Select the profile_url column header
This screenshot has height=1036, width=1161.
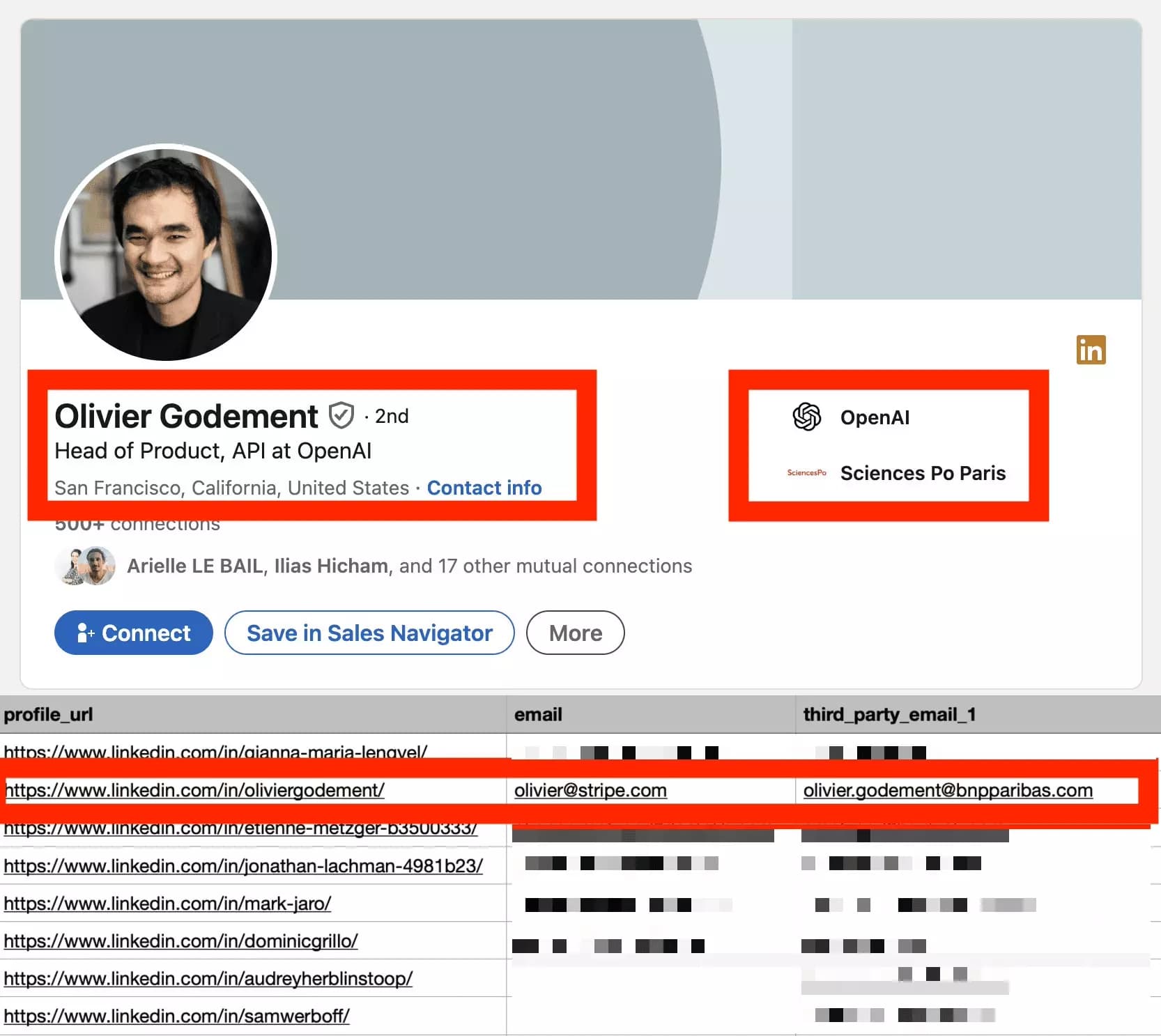pyautogui.click(x=49, y=713)
